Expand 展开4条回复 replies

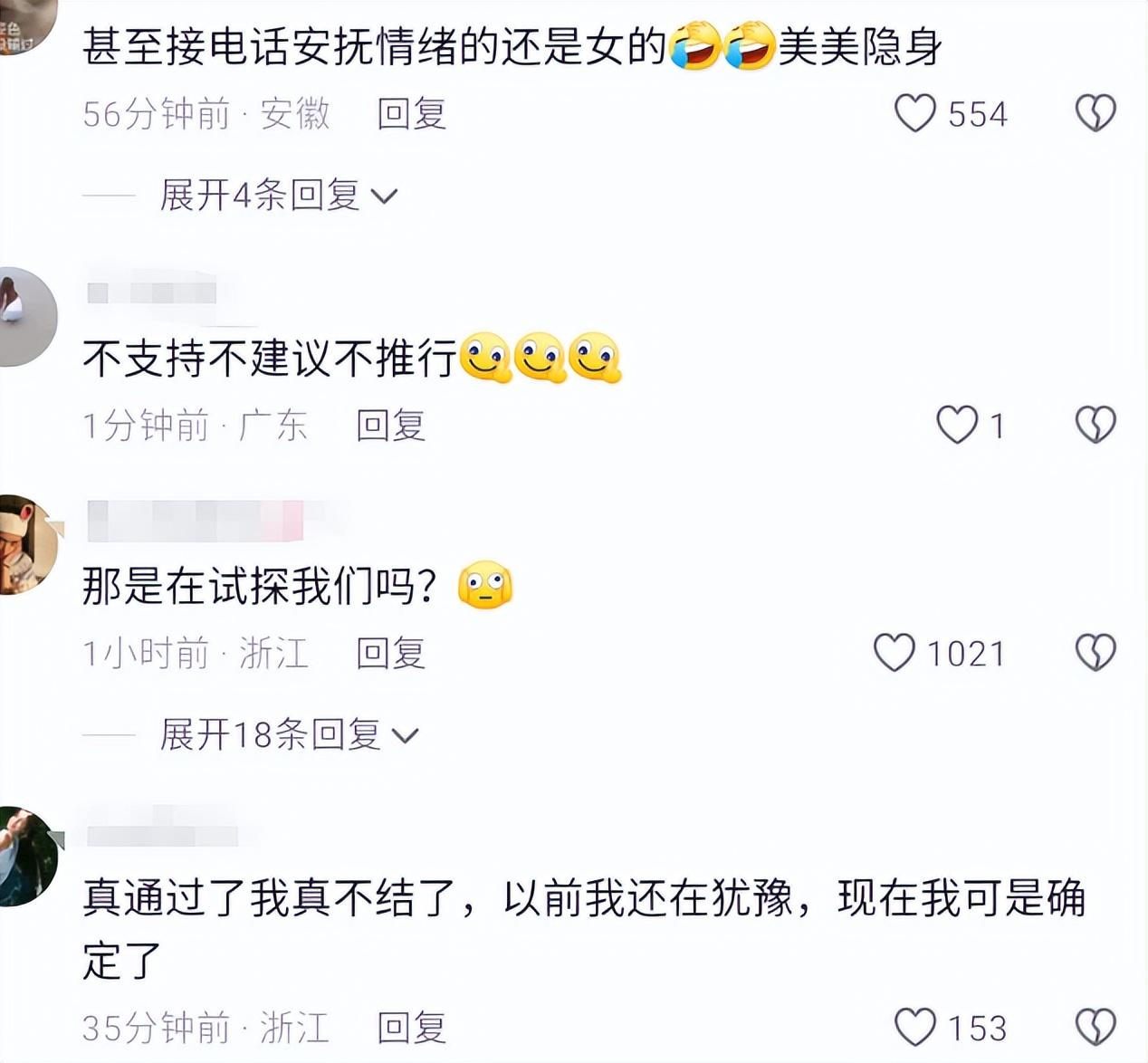279,196
